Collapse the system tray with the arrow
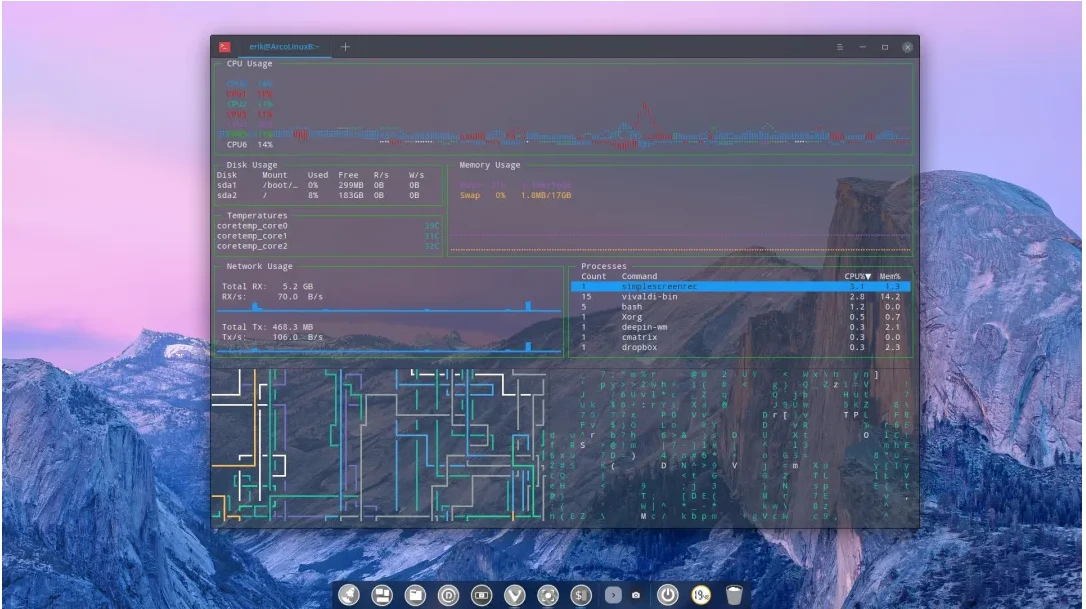 [x=613, y=595]
